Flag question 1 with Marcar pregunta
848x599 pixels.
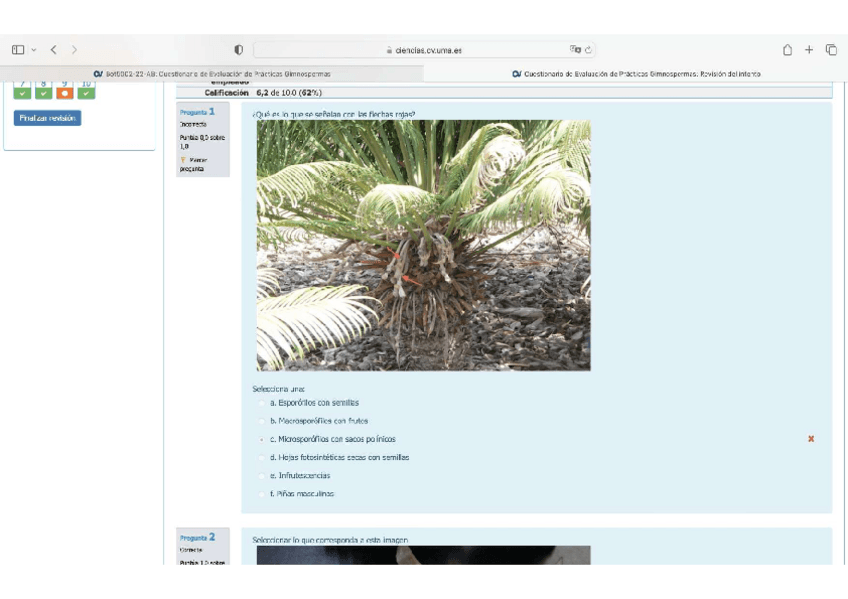click(193, 164)
